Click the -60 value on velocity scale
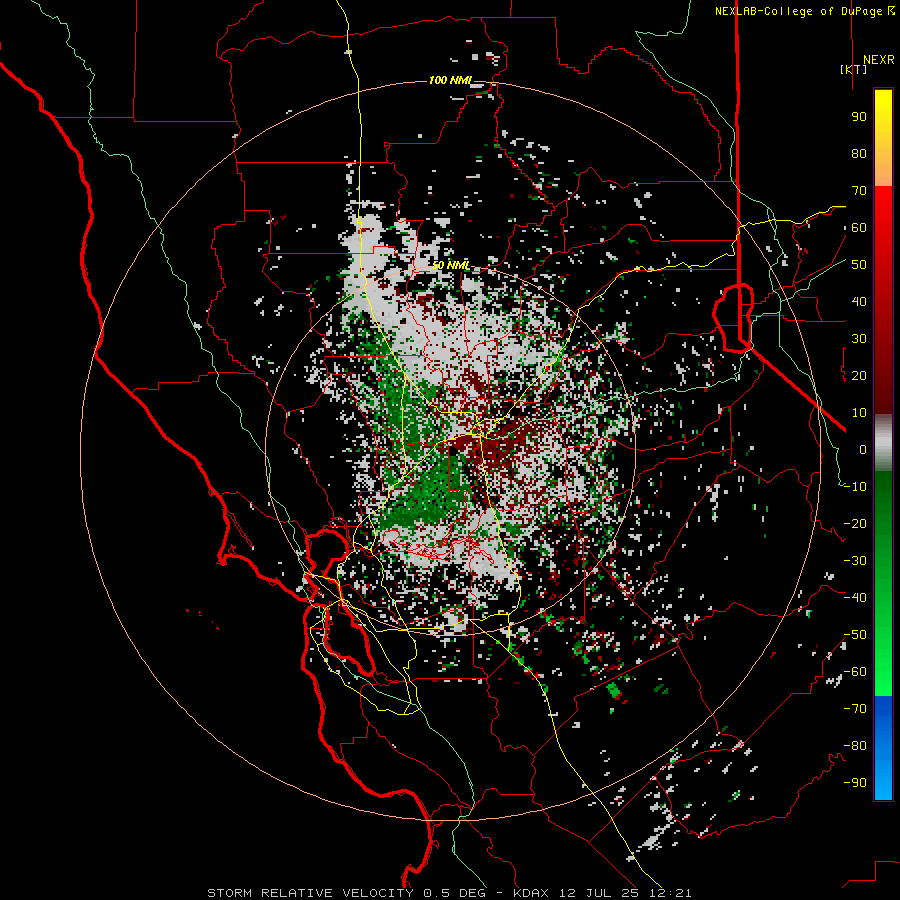This screenshot has height=900, width=900. (x=855, y=672)
